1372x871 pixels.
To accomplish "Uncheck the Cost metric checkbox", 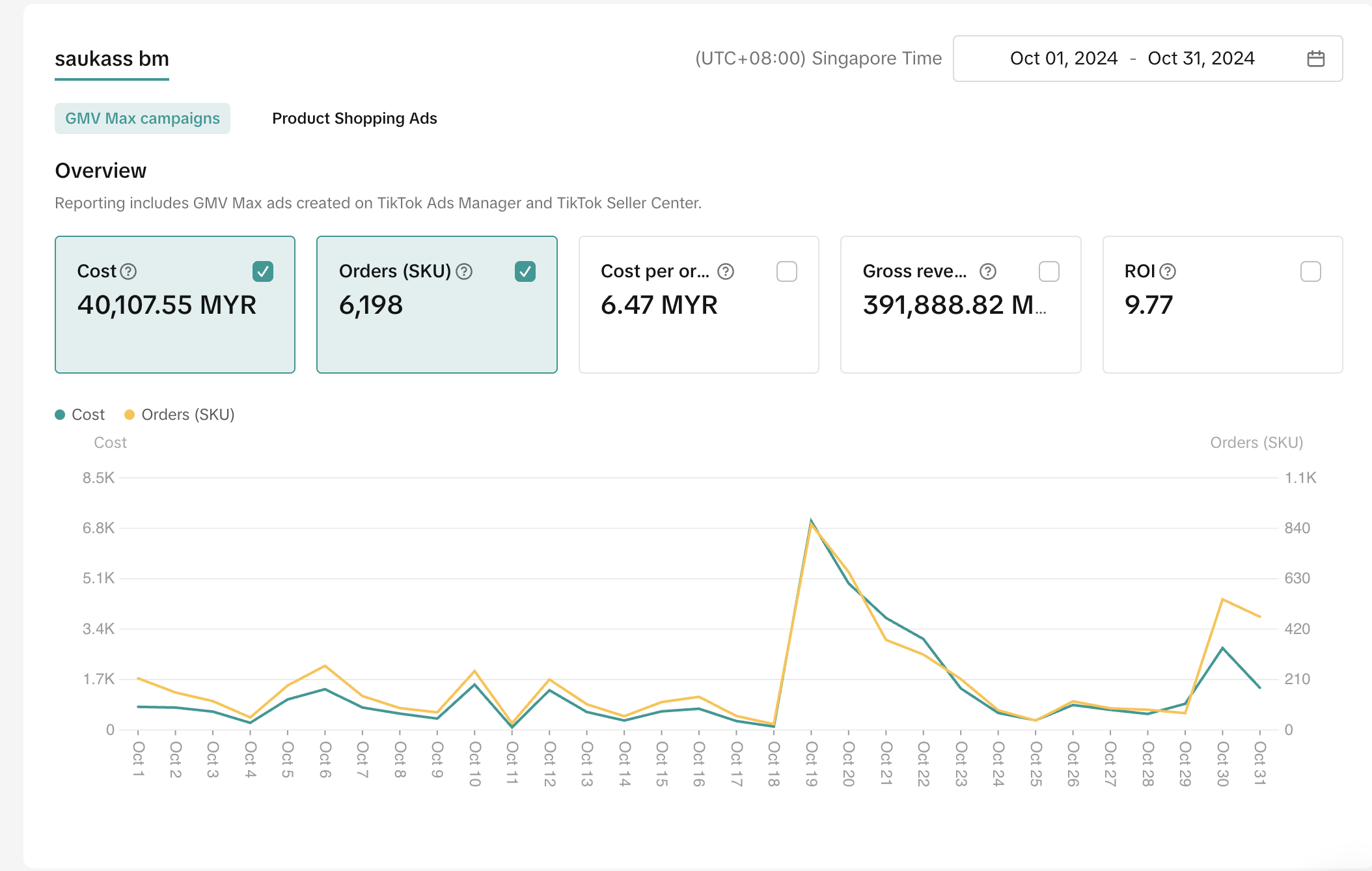I will click(263, 271).
